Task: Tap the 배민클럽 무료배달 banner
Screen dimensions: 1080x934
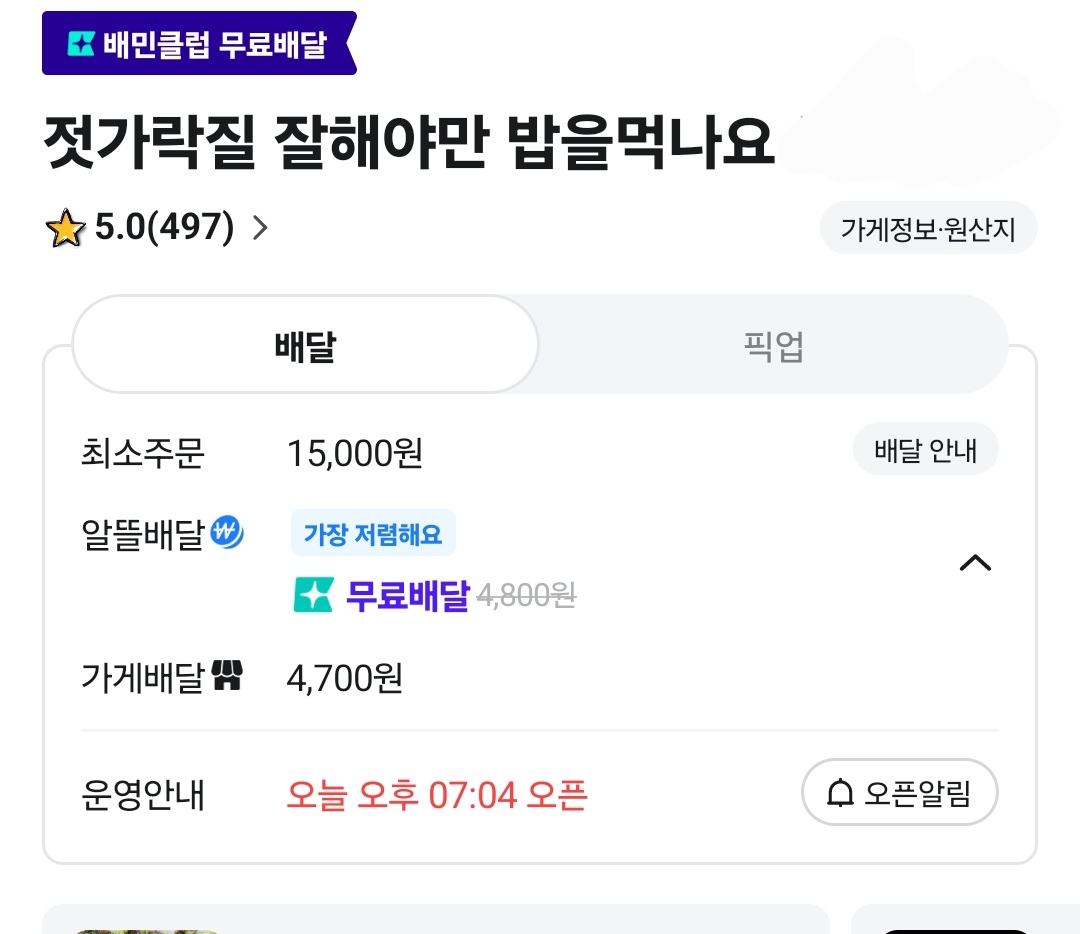Action: (199, 43)
